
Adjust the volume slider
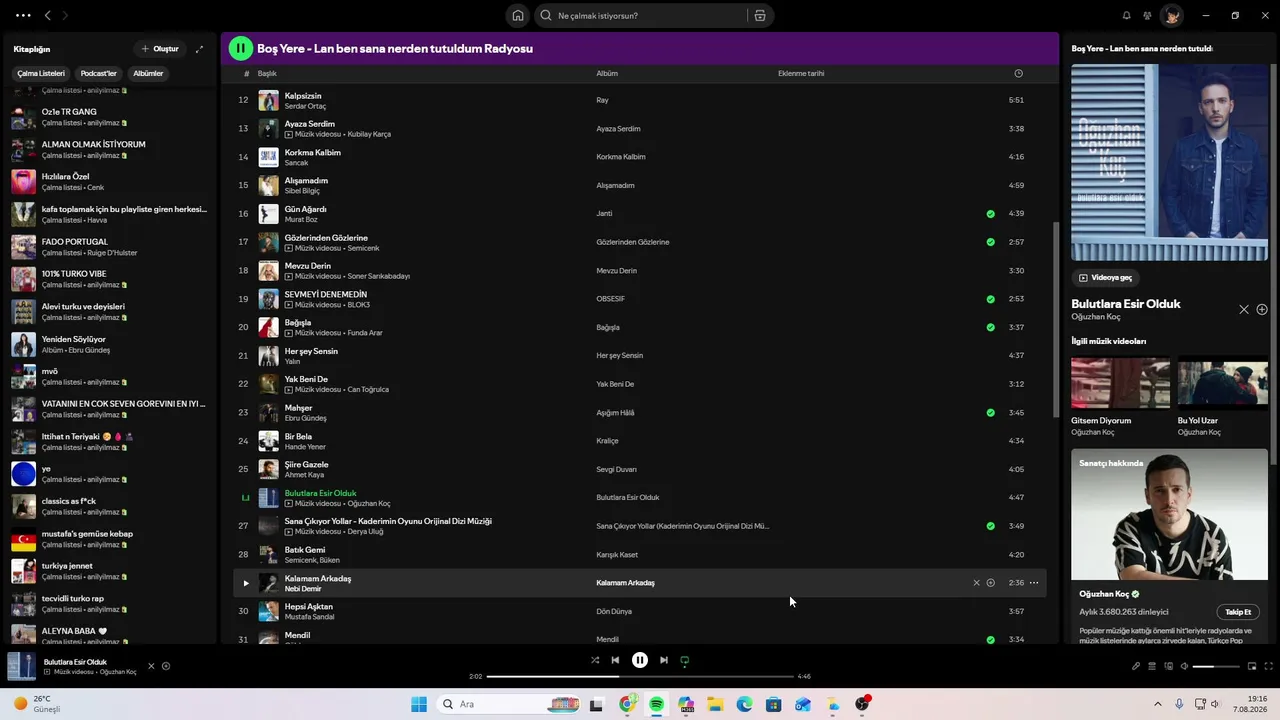[1216, 666]
